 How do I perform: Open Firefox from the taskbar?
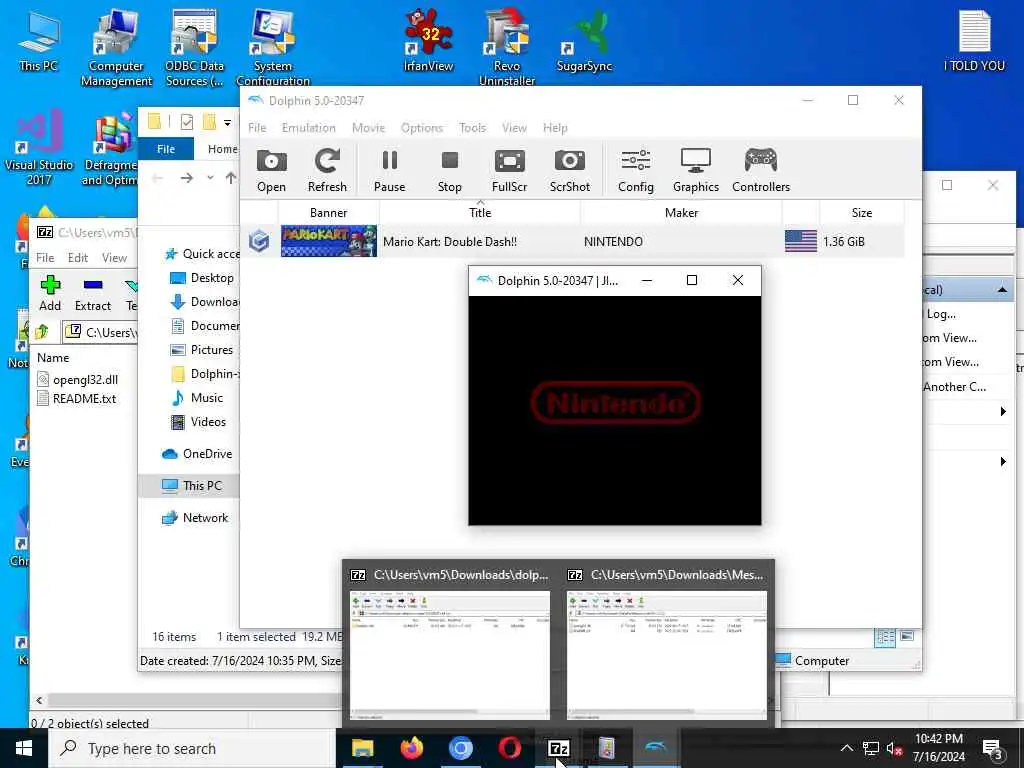411,748
